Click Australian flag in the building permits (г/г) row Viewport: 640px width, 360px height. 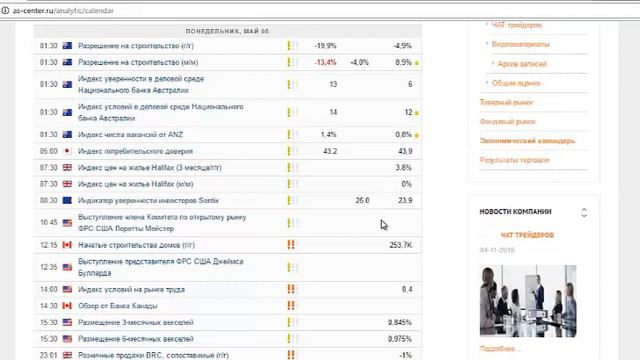click(67, 46)
